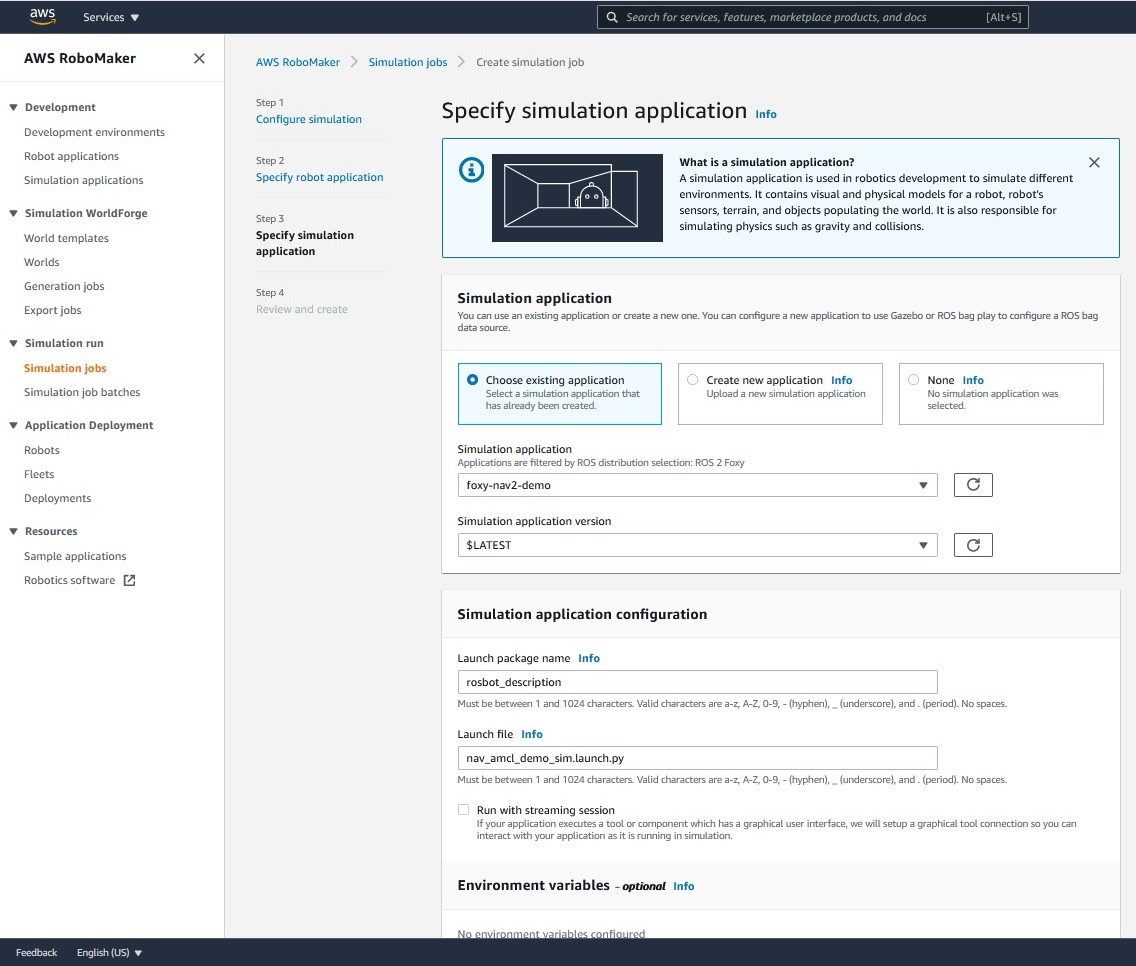Collapse the Application Deployment section

13,425
